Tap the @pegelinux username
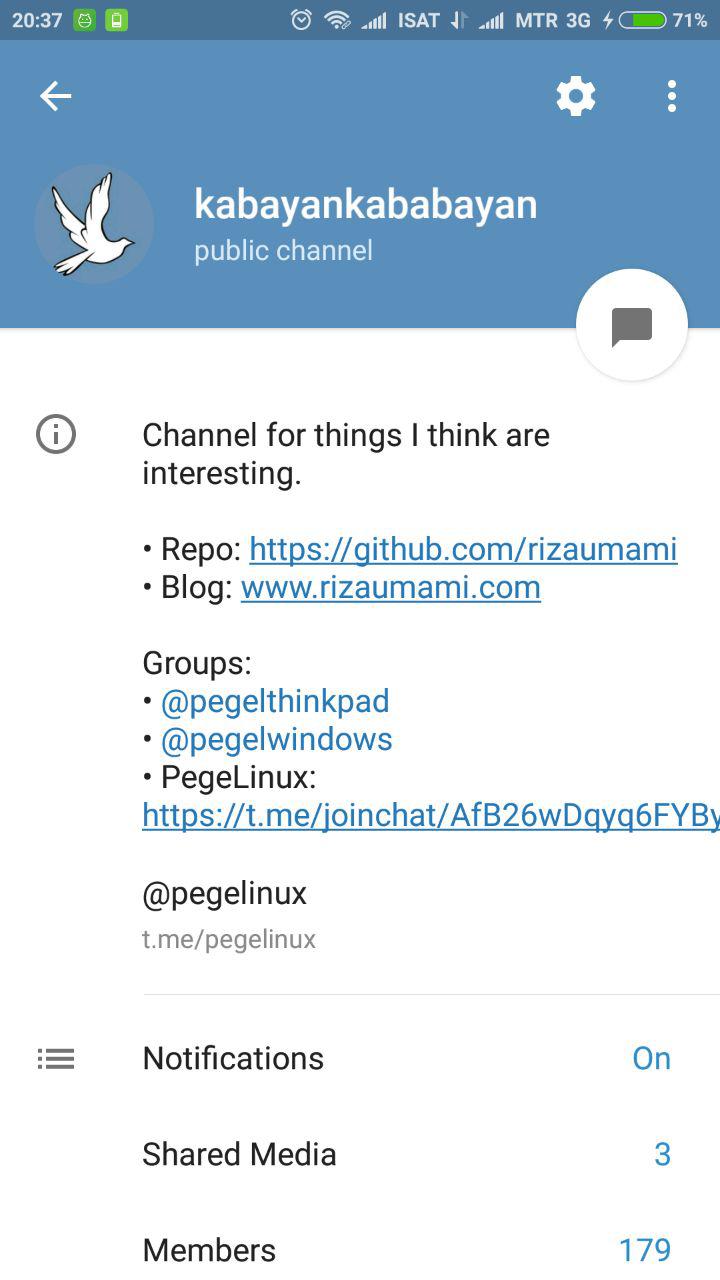The image size is (720, 1280). 225,893
